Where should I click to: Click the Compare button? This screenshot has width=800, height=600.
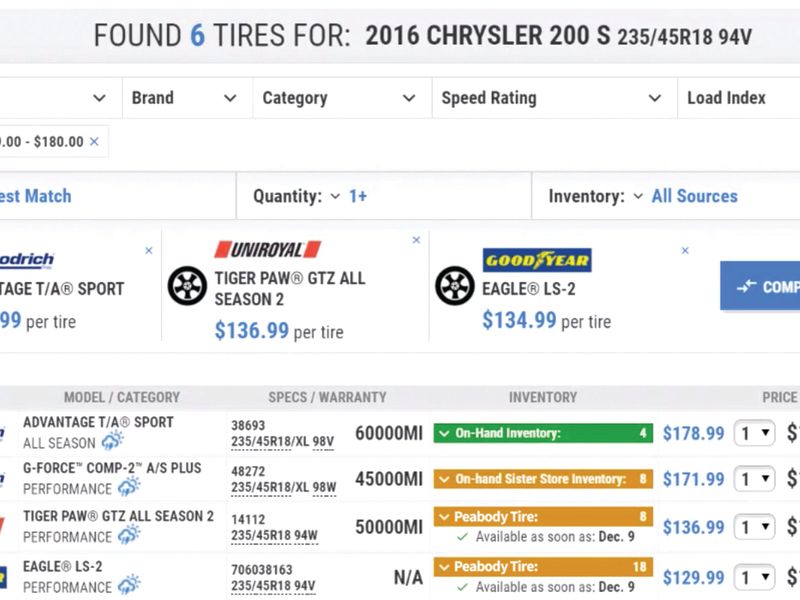tap(760, 286)
